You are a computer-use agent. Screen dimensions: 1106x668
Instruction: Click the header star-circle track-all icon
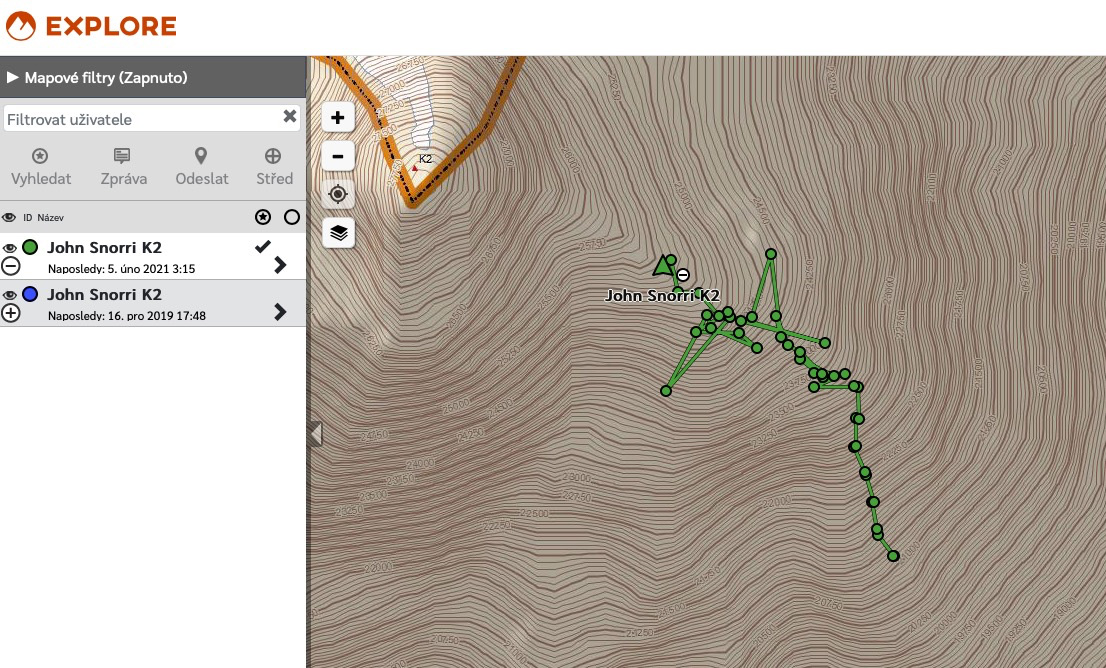click(263, 217)
